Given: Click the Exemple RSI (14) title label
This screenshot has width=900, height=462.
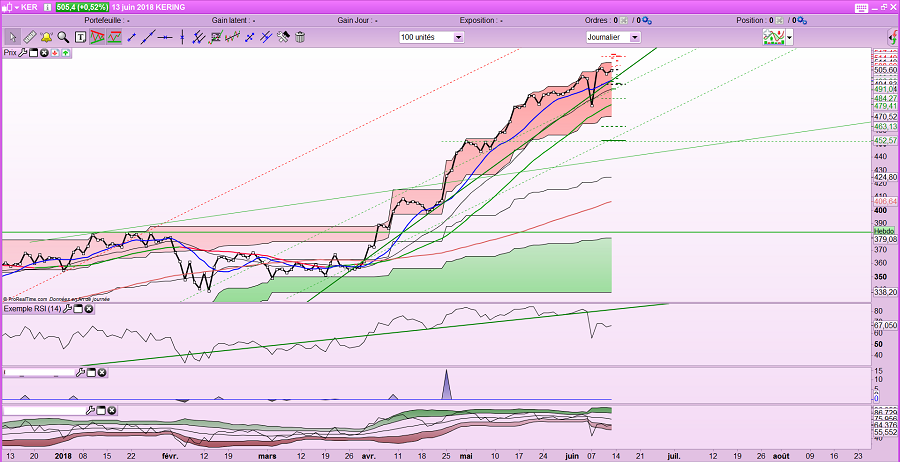Looking at the screenshot, I should click(x=33, y=309).
